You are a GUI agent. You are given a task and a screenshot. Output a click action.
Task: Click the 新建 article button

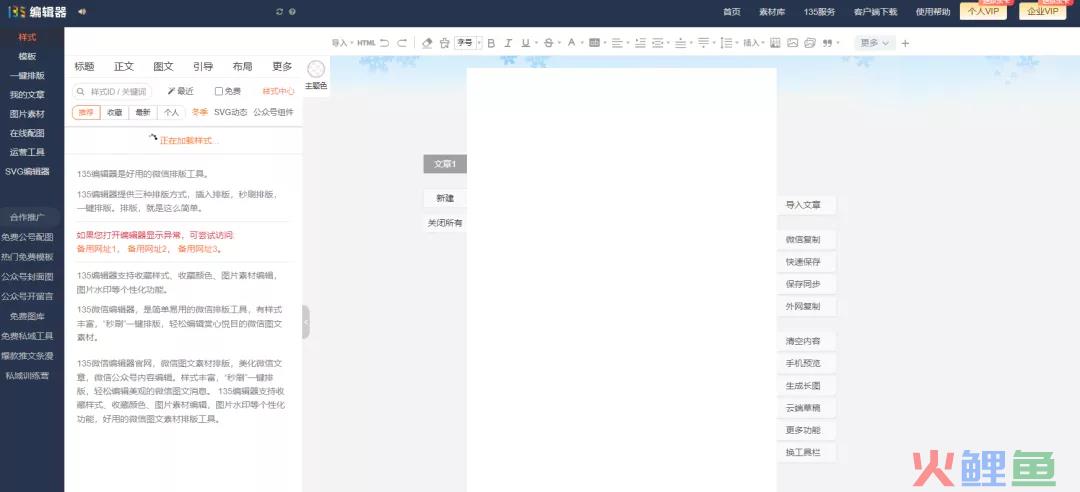(x=445, y=198)
